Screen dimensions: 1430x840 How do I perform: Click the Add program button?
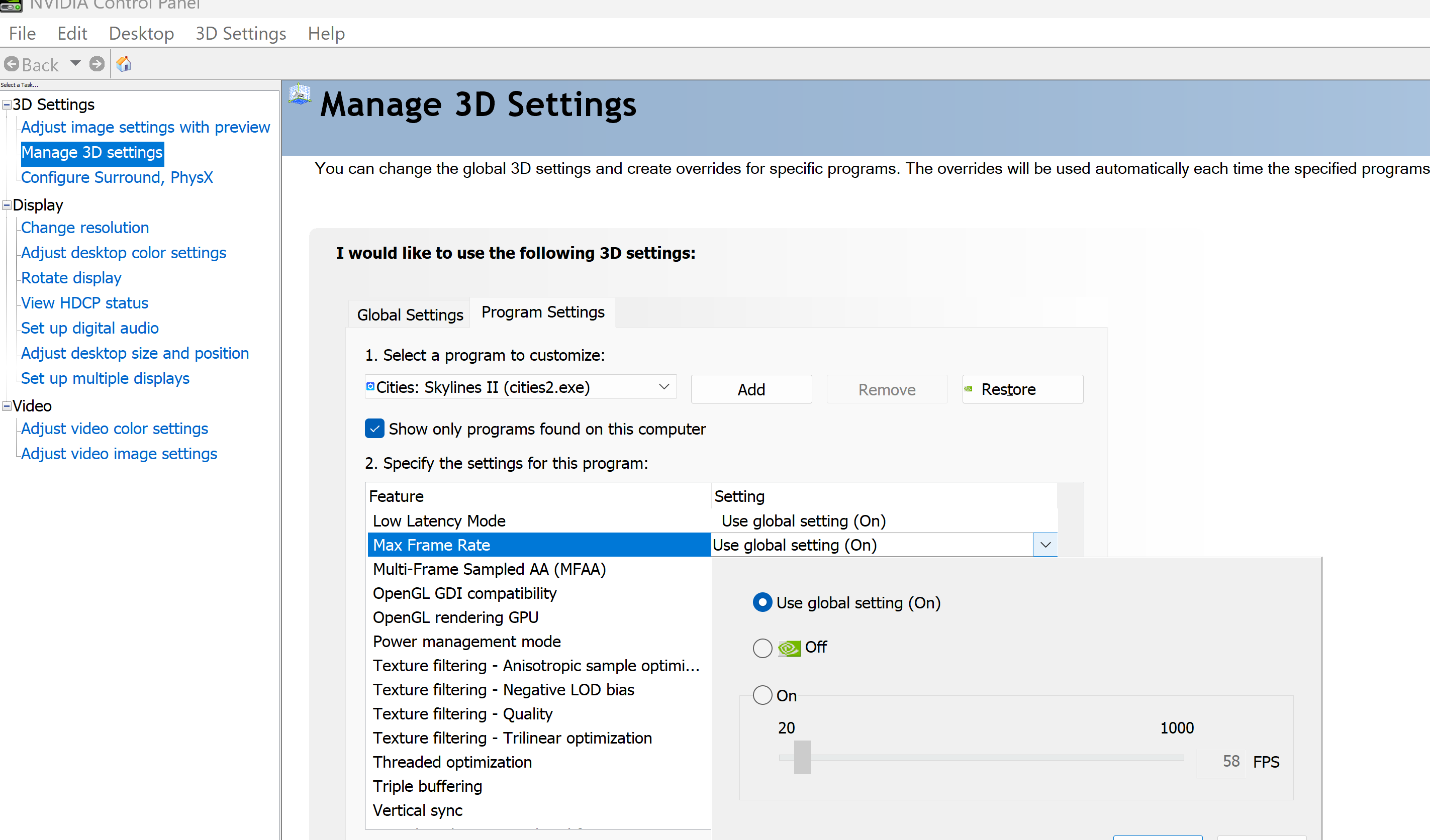[751, 390]
